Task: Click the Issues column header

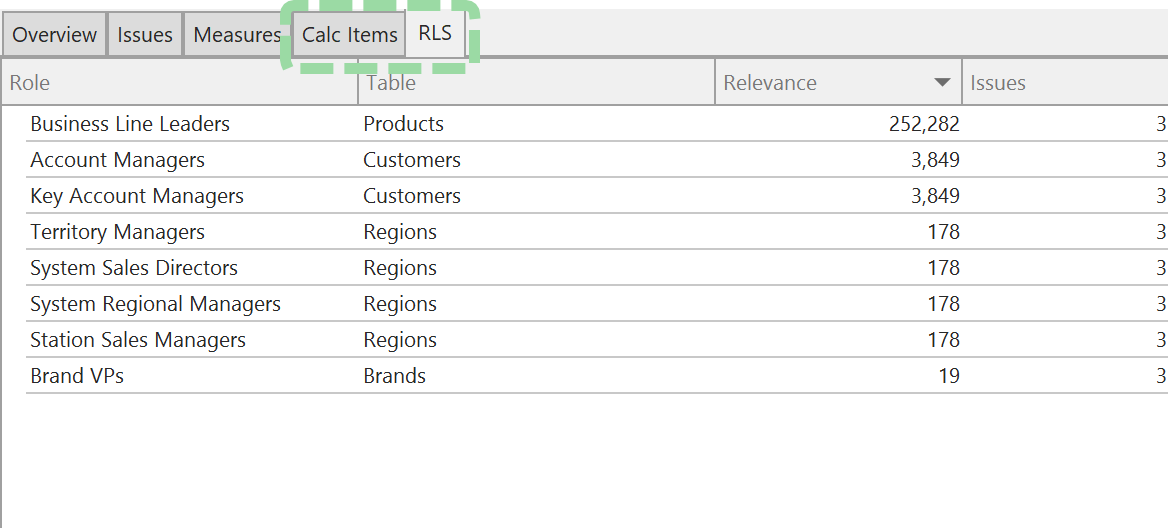Action: (x=1065, y=83)
